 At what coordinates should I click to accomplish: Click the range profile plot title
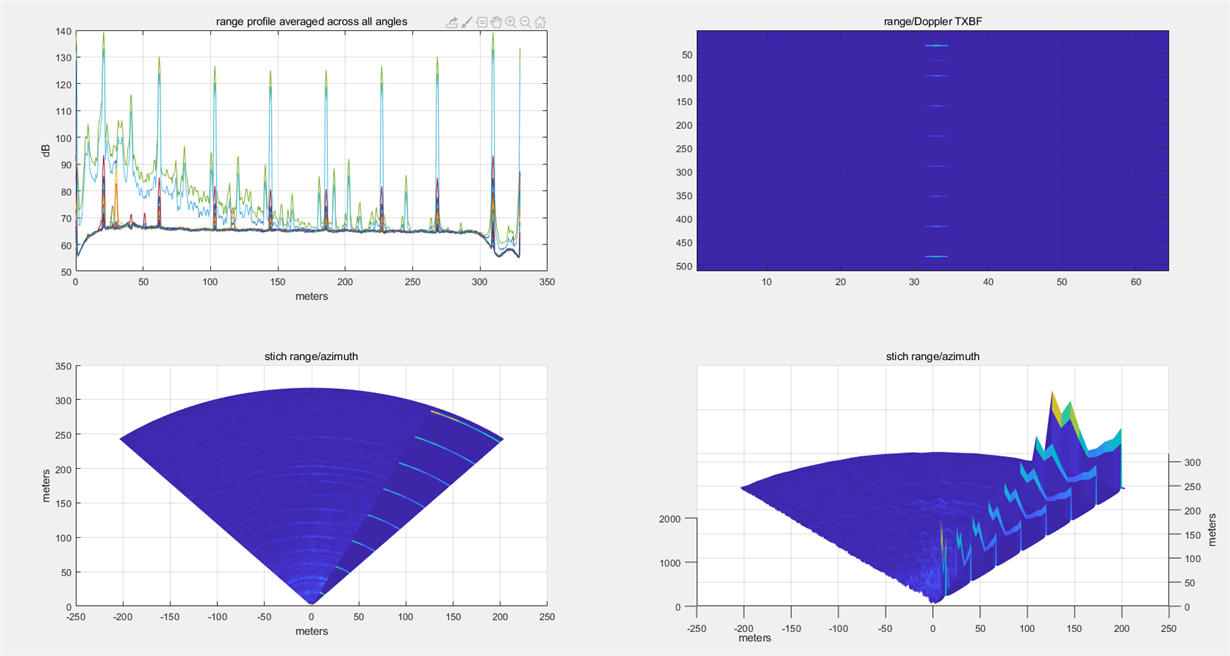[x=312, y=21]
